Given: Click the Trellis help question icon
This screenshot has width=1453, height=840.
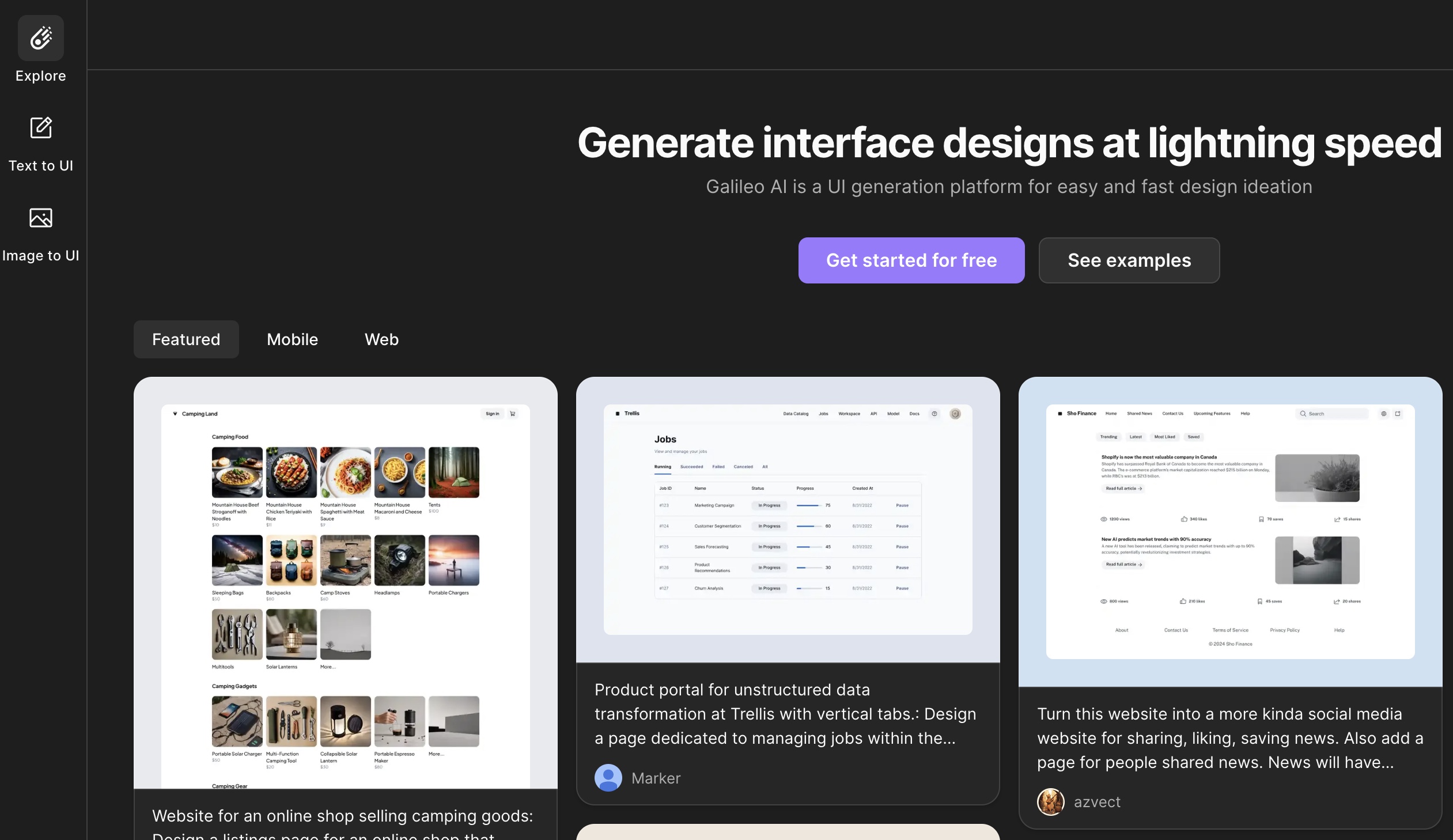Looking at the screenshot, I should [x=934, y=413].
